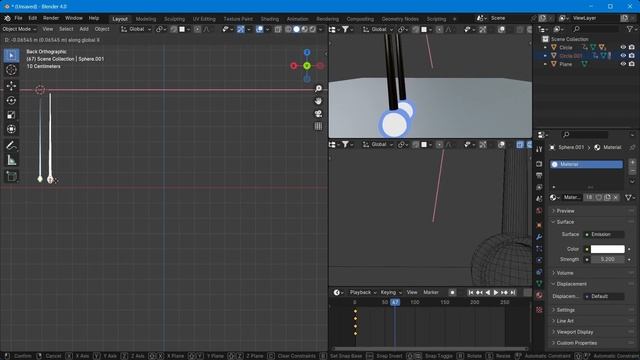Click the blue Z axis gizmo dot
The width and height of the screenshot is (640, 360).
tap(307, 52)
